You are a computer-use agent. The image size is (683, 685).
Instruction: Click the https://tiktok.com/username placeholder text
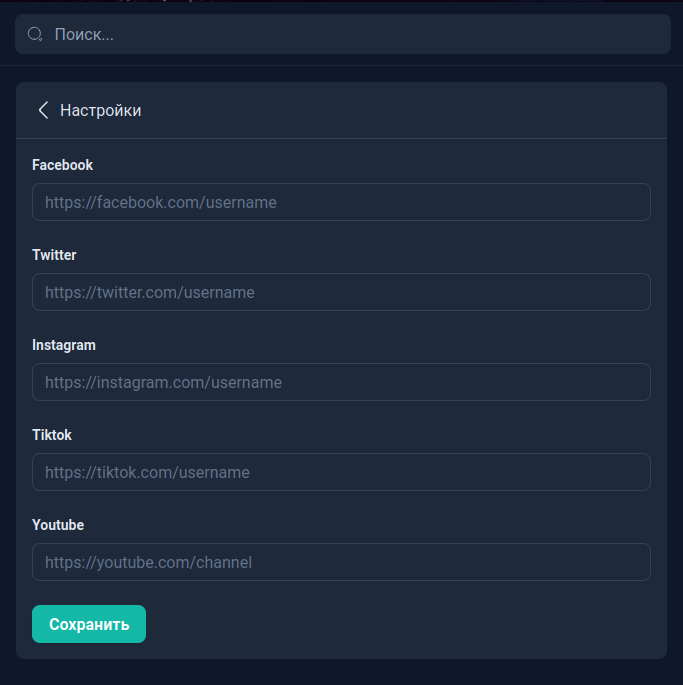pyautogui.click(x=147, y=472)
